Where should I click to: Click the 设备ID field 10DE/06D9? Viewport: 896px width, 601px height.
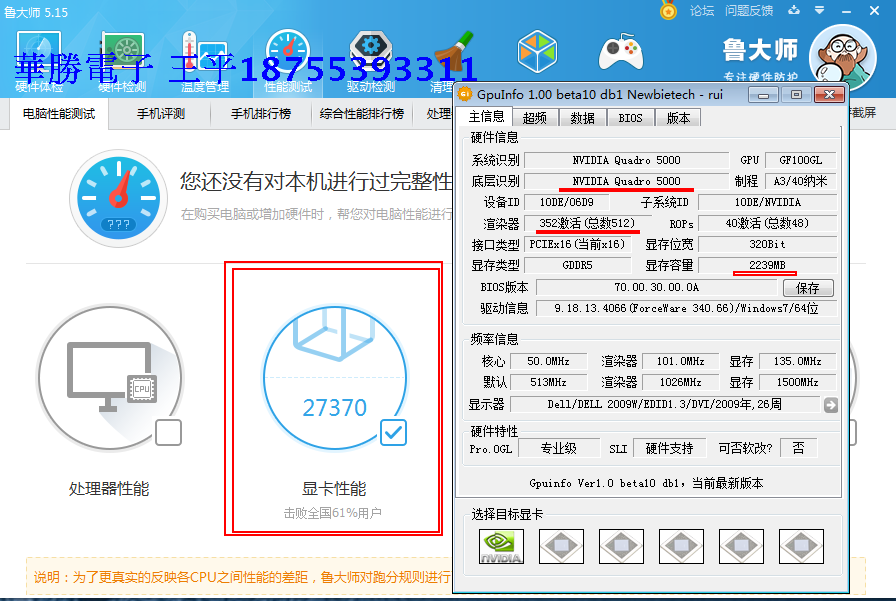pyautogui.click(x=566, y=202)
